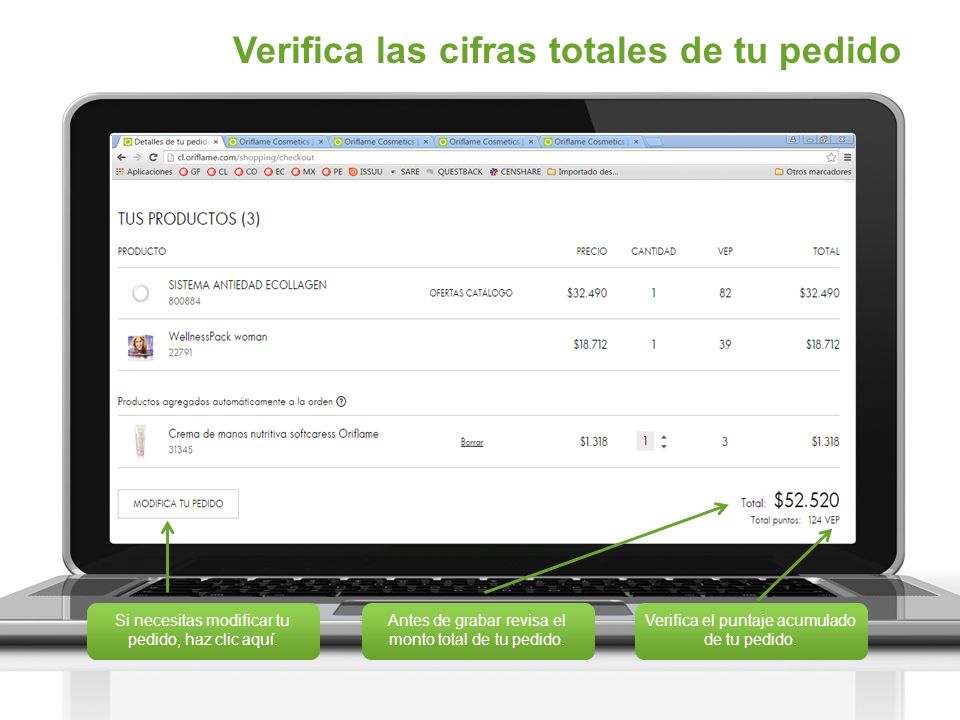This screenshot has width=960, height=720.
Task: Open the Aplicaciones apps shortcut
Action: 144,172
